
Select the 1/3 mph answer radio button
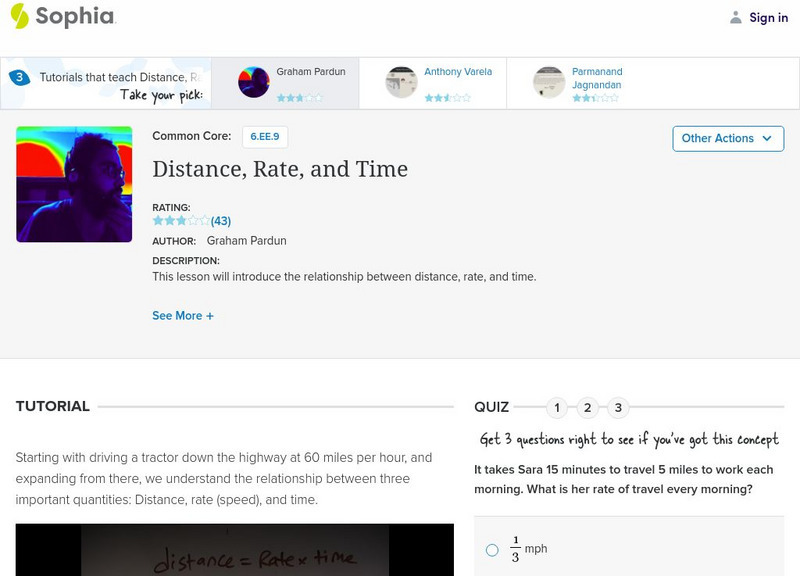point(492,550)
